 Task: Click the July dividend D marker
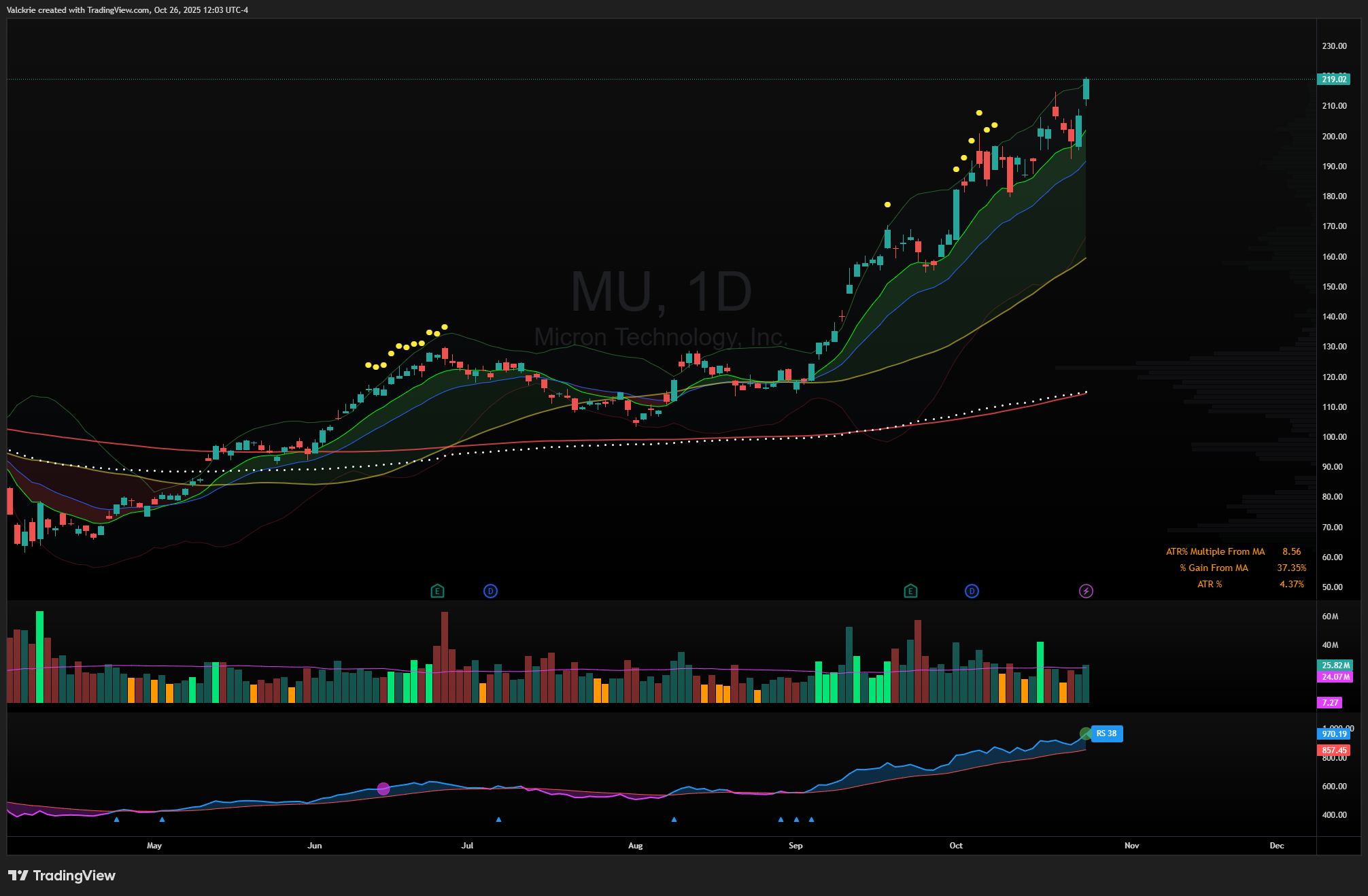[x=490, y=591]
